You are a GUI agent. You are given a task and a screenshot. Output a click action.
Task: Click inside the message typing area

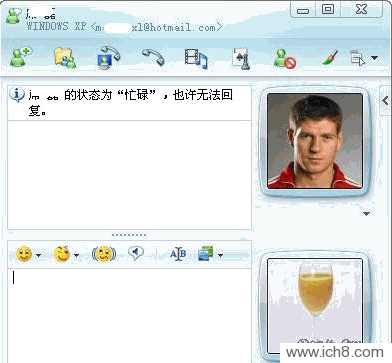coord(129,315)
